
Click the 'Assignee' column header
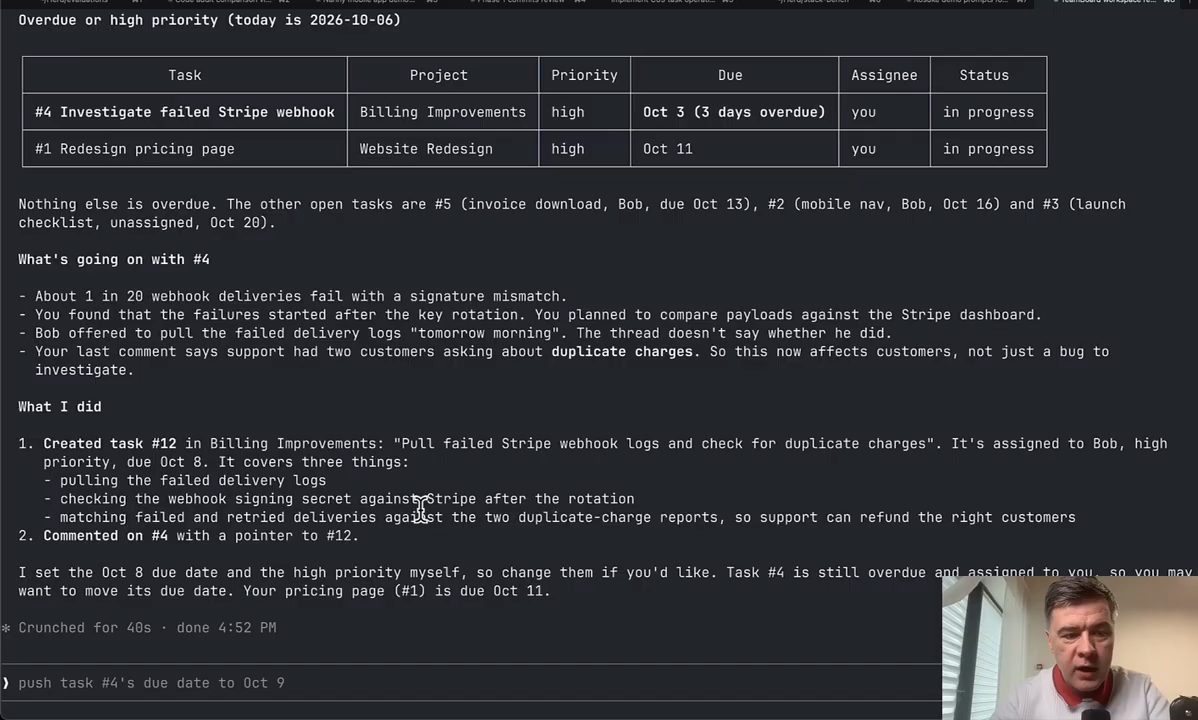pos(884,75)
